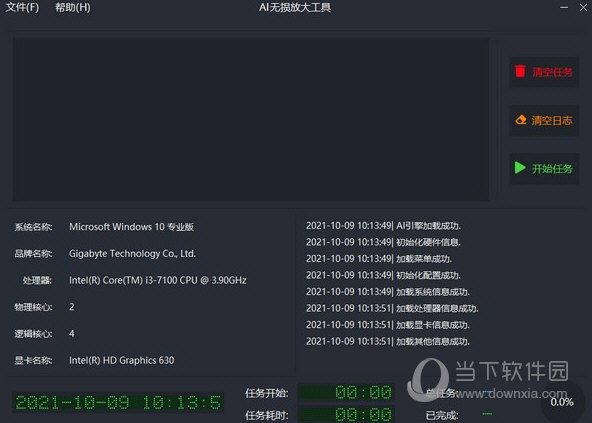Click the 任务开始 time display 00:00
This screenshot has width=592, height=423.
coord(346,392)
